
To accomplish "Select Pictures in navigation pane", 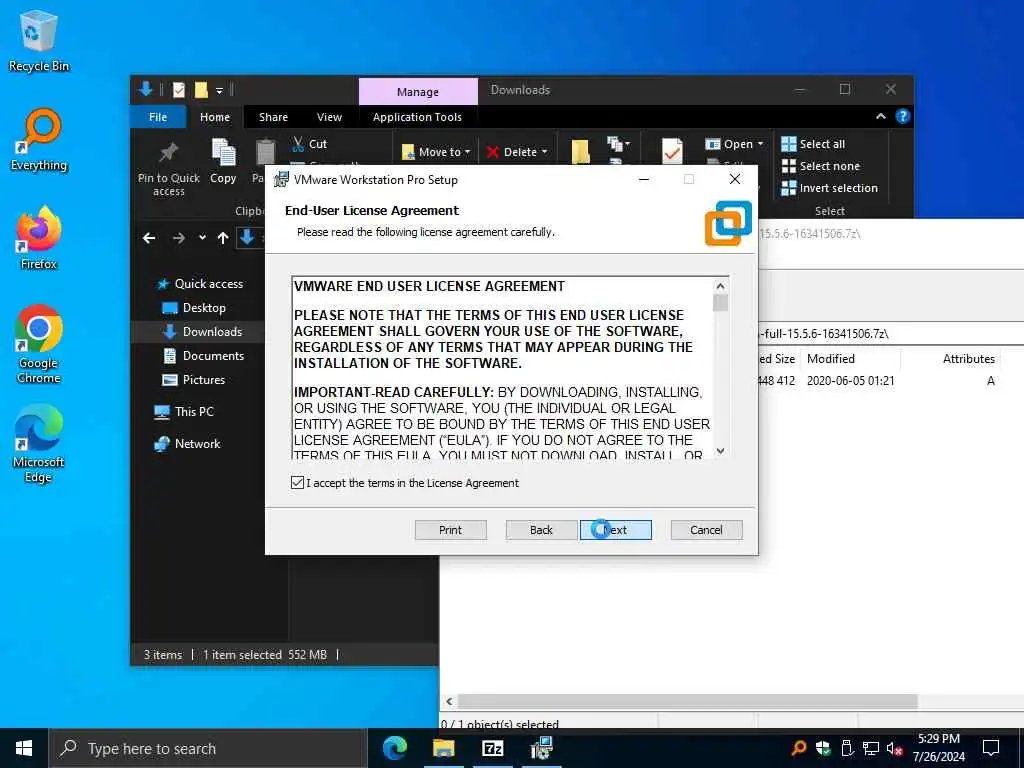I will (x=193, y=380).
